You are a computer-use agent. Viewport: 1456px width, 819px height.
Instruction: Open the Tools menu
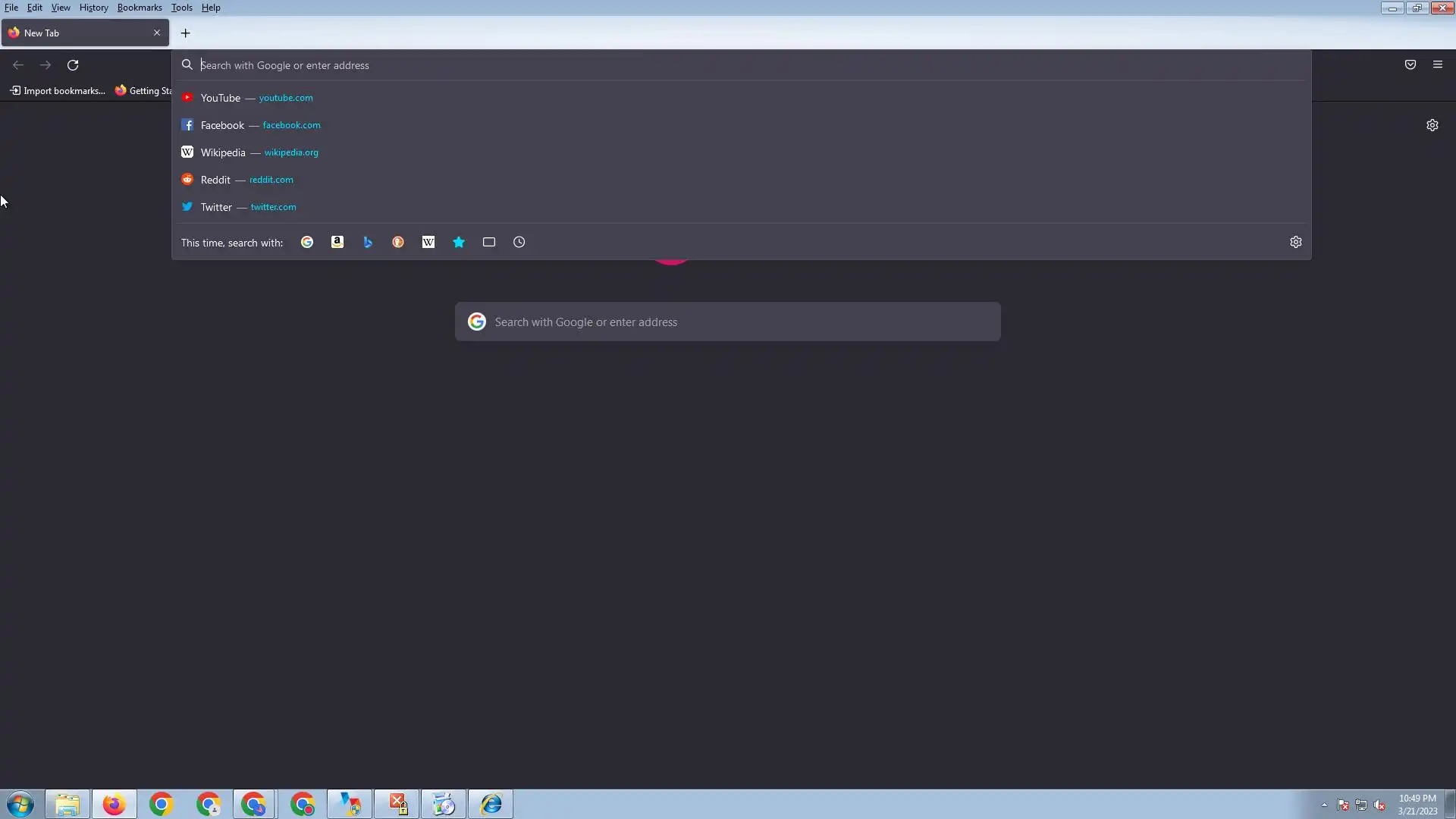pyautogui.click(x=181, y=8)
